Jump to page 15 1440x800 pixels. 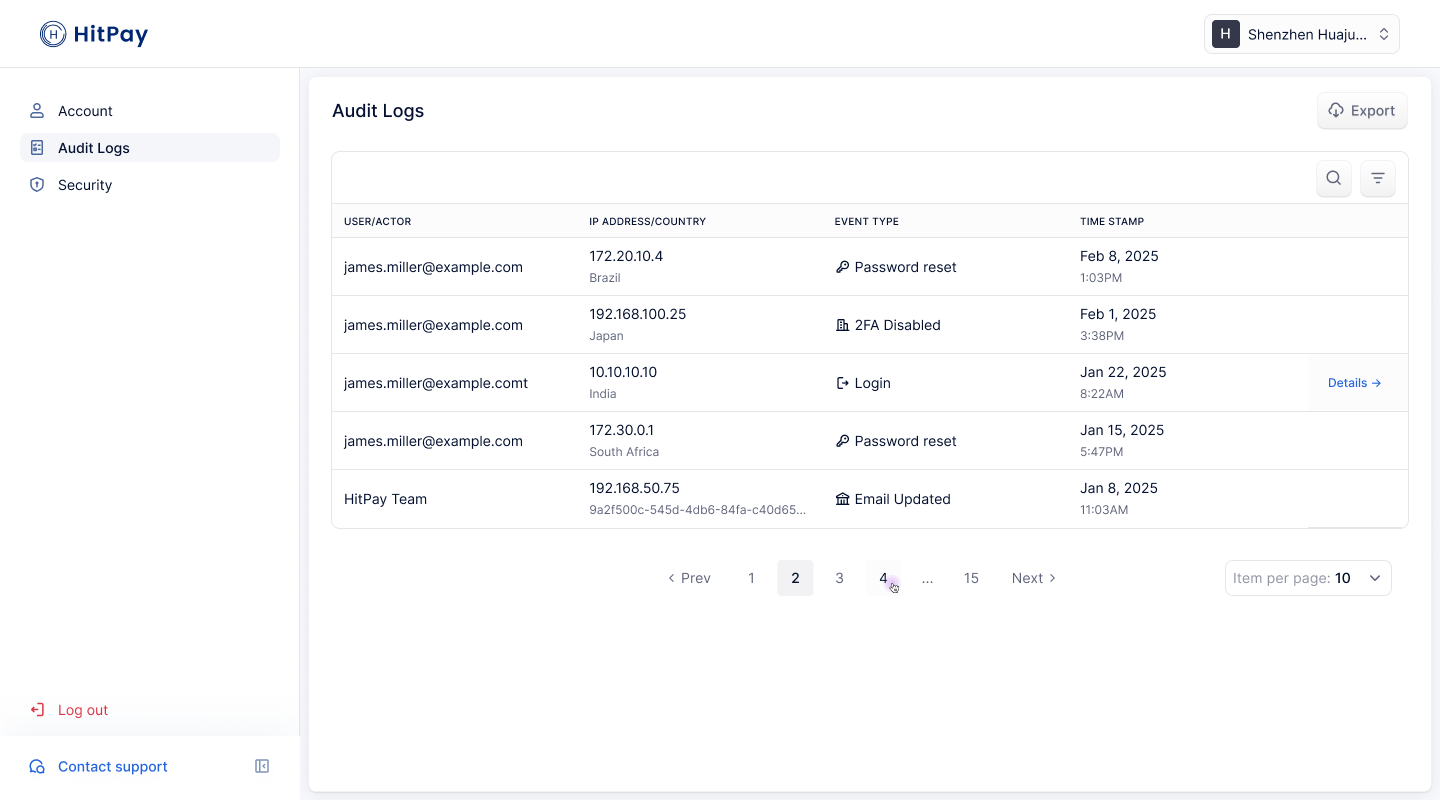point(971,578)
